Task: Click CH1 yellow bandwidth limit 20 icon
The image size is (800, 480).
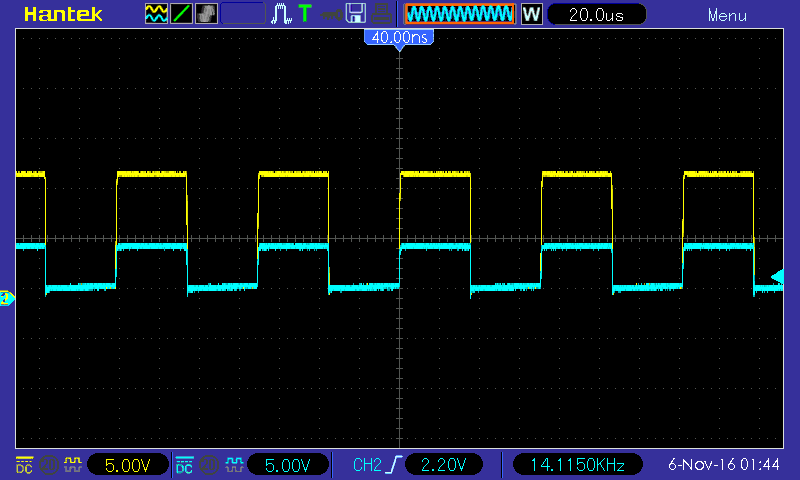Action: pyautogui.click(x=49, y=465)
